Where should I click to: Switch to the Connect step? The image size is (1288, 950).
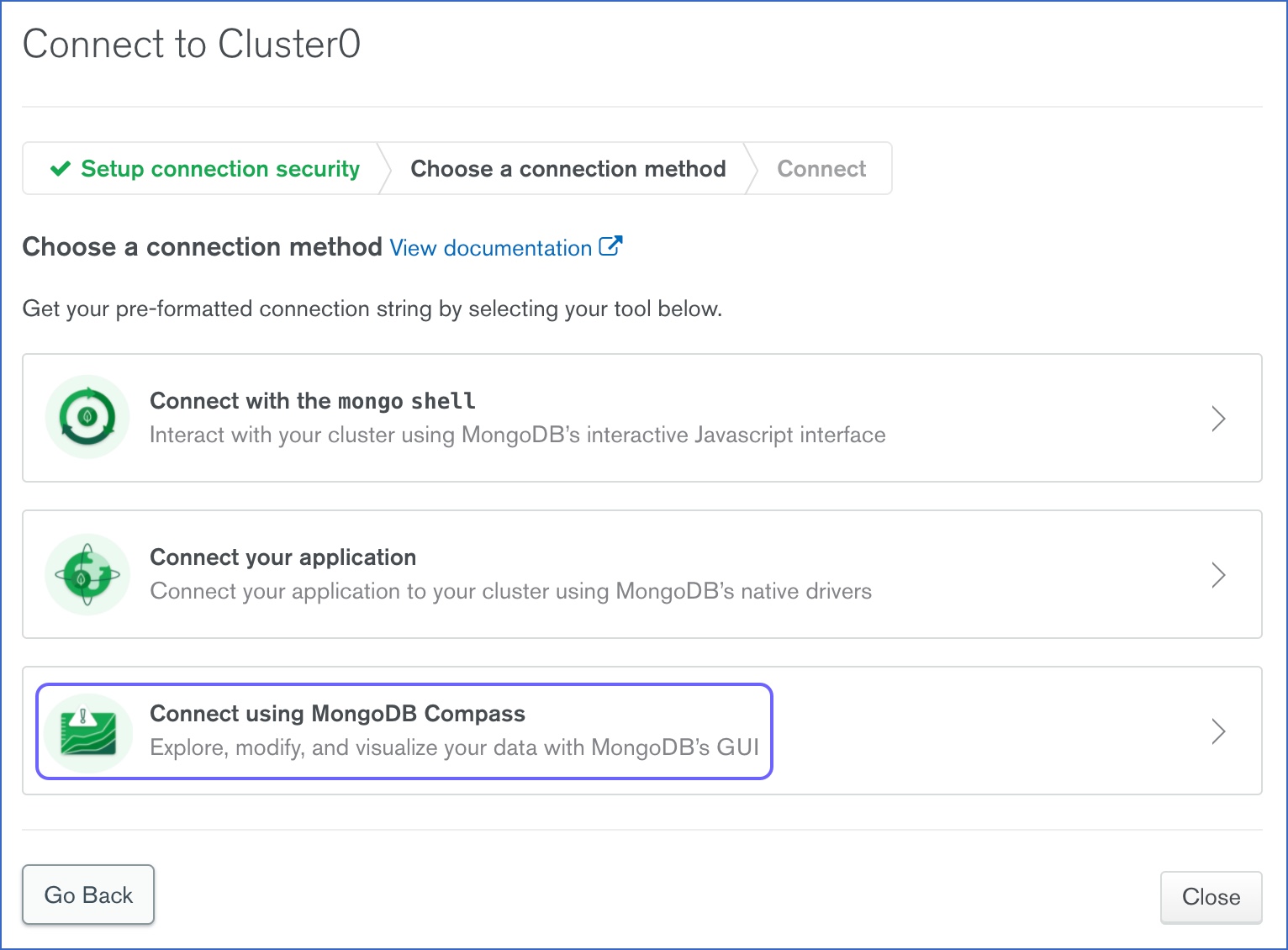point(821,168)
